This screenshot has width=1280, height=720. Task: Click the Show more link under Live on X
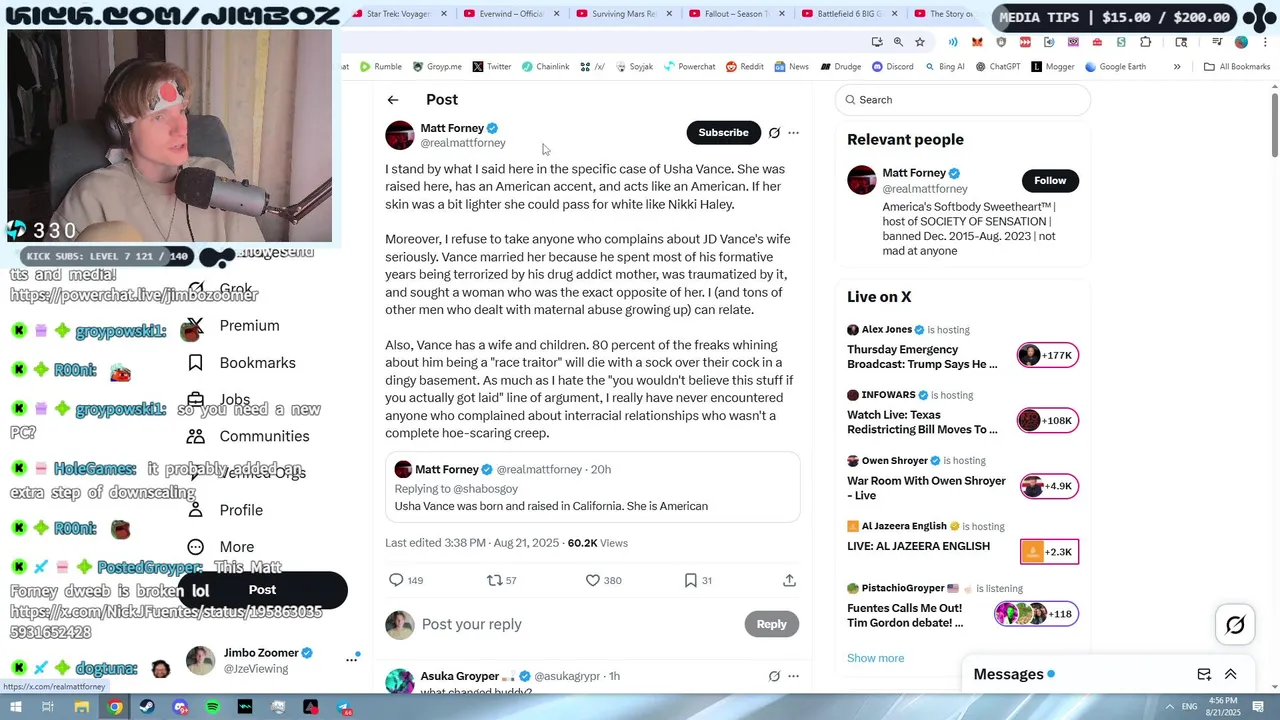click(x=875, y=658)
